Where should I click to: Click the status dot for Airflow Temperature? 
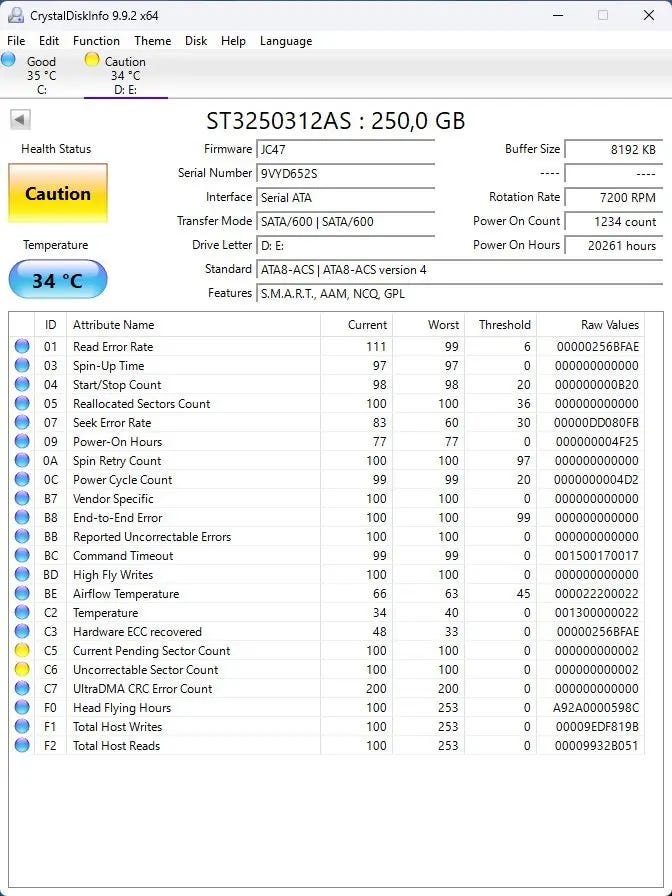22,593
